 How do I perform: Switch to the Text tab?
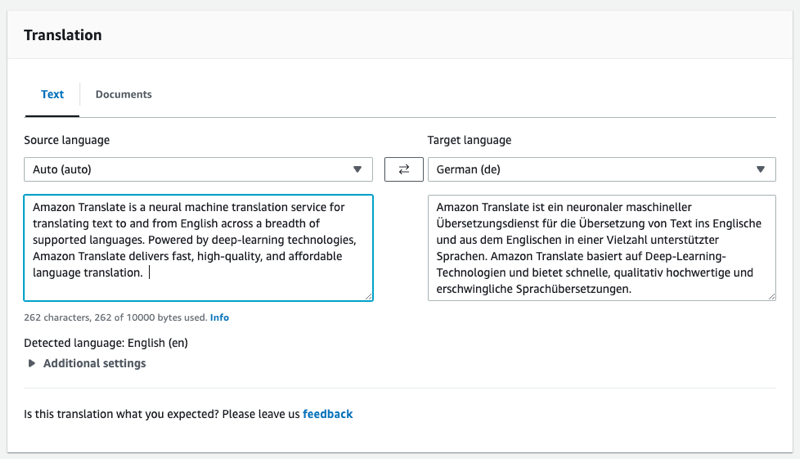coord(52,95)
